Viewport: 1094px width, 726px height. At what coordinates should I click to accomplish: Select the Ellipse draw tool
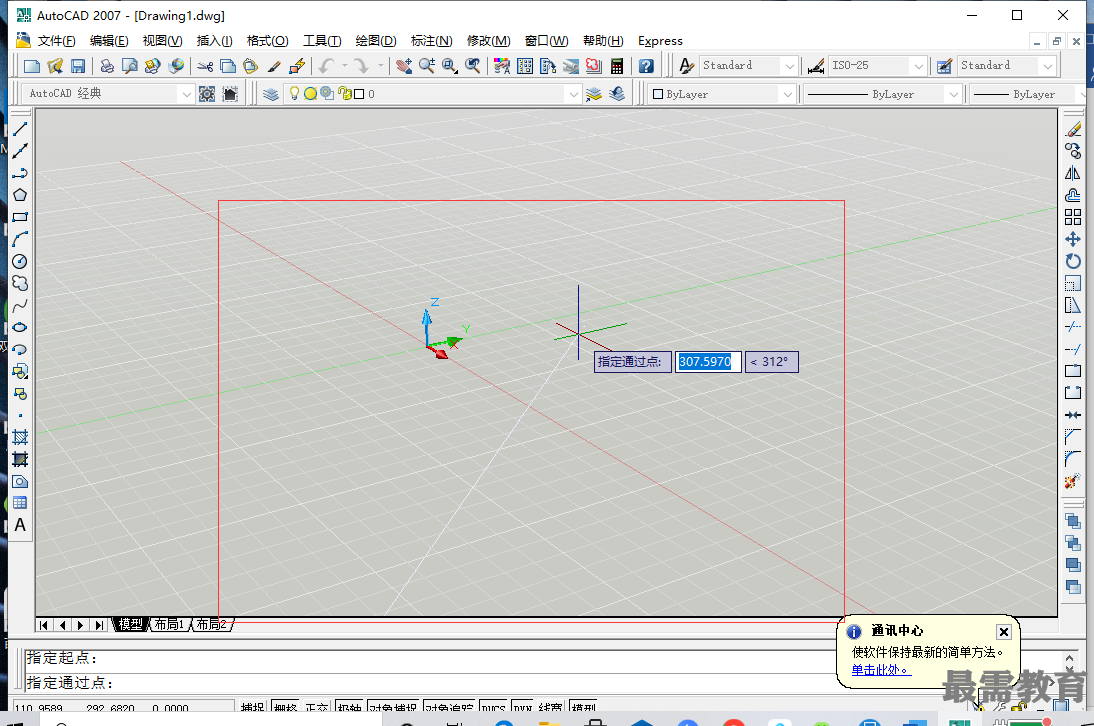(20, 327)
